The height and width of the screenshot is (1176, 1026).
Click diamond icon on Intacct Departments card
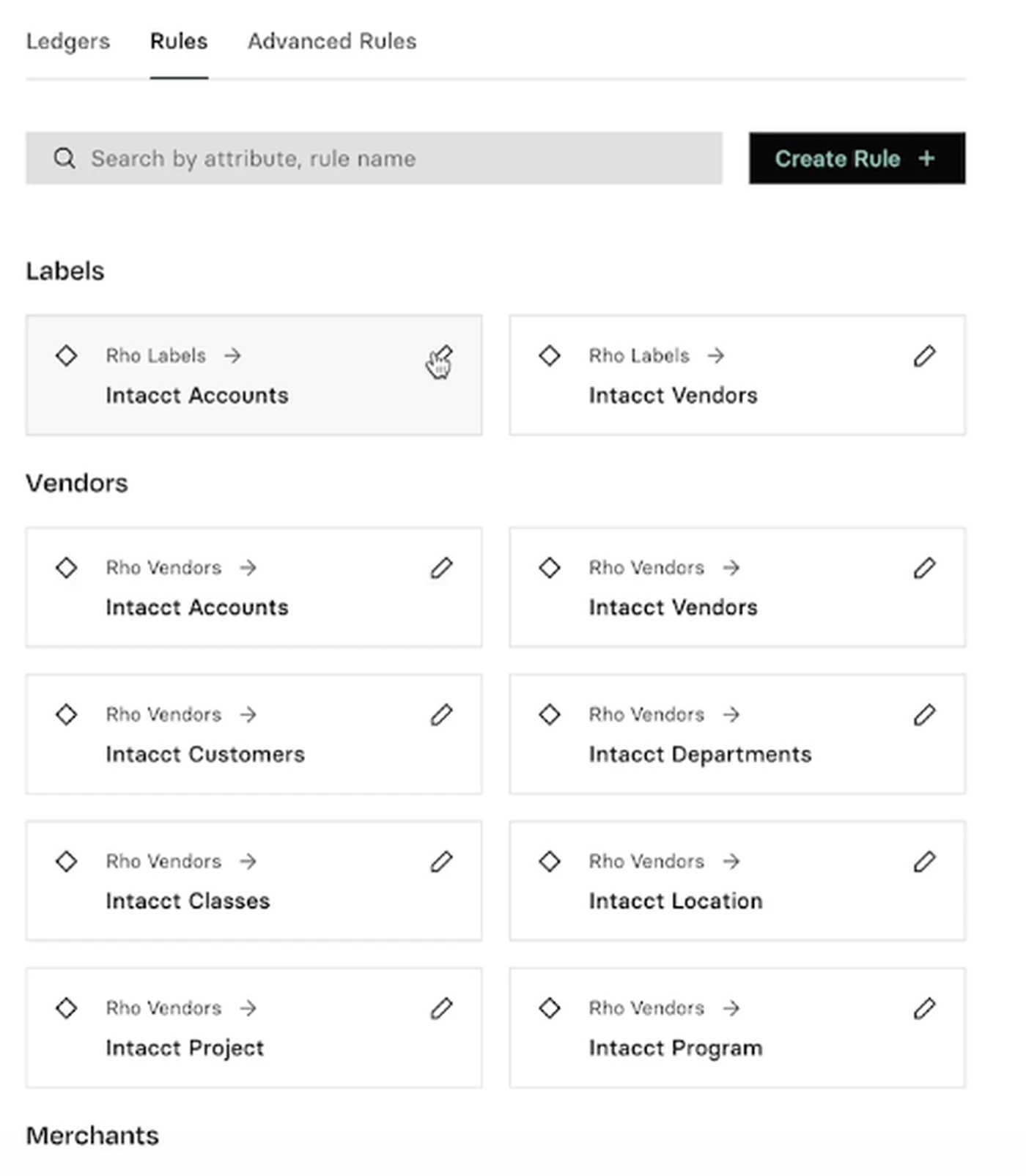pos(550,714)
